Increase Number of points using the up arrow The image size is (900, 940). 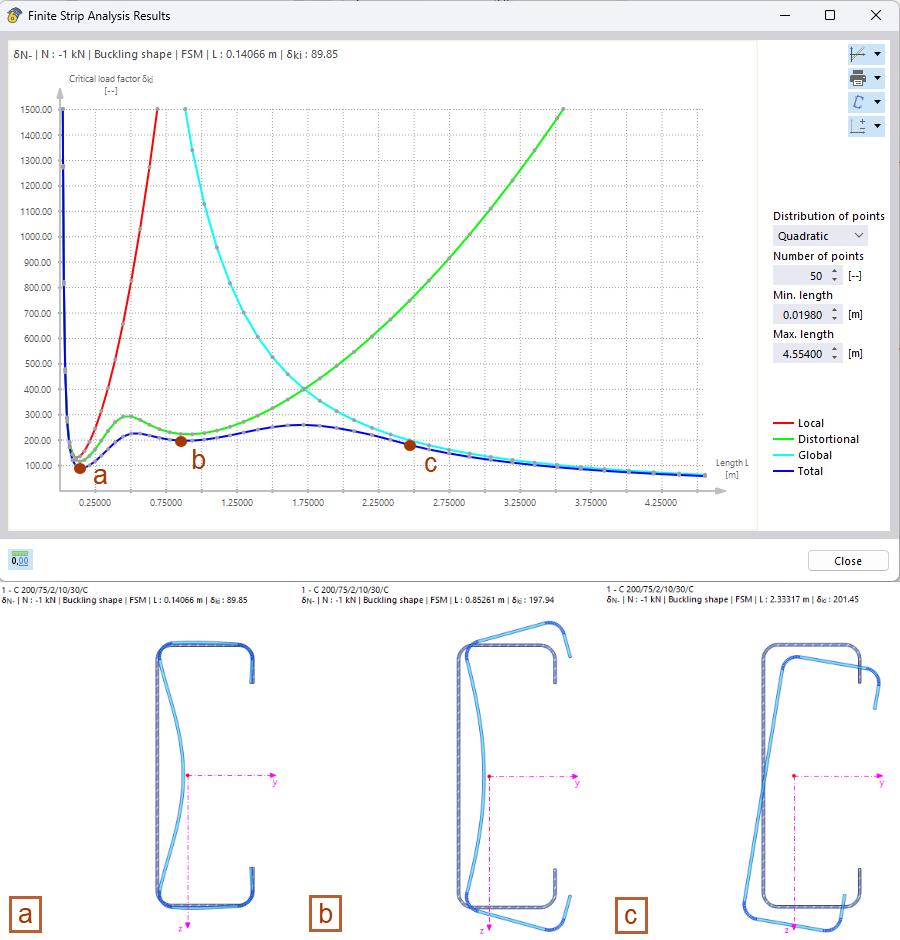[833, 271]
